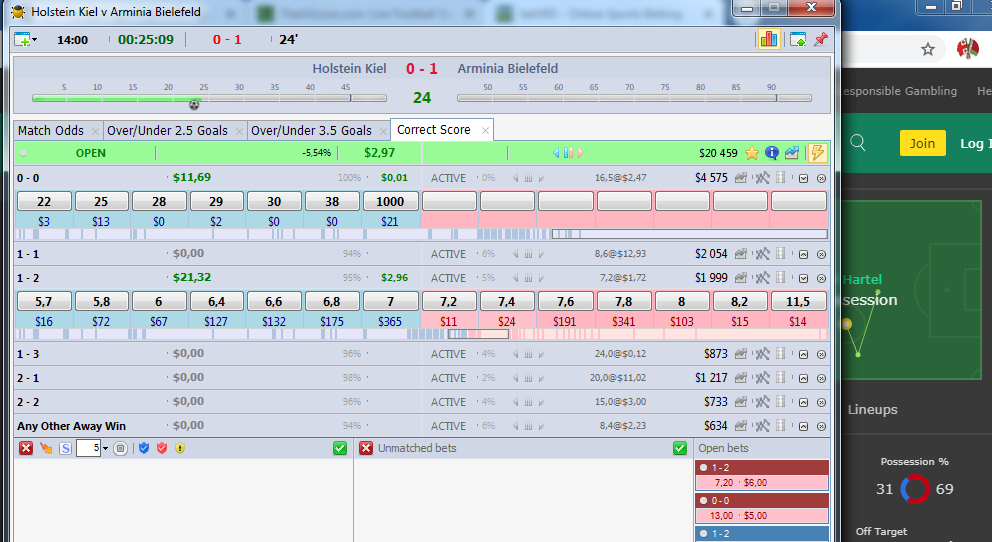Screen dimensions: 992x542
Task: Open the new window icon beside chart
Action: [x=798, y=40]
